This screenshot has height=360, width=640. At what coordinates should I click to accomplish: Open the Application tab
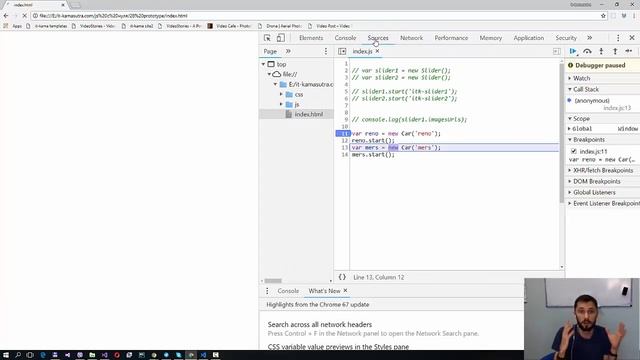pos(529,38)
